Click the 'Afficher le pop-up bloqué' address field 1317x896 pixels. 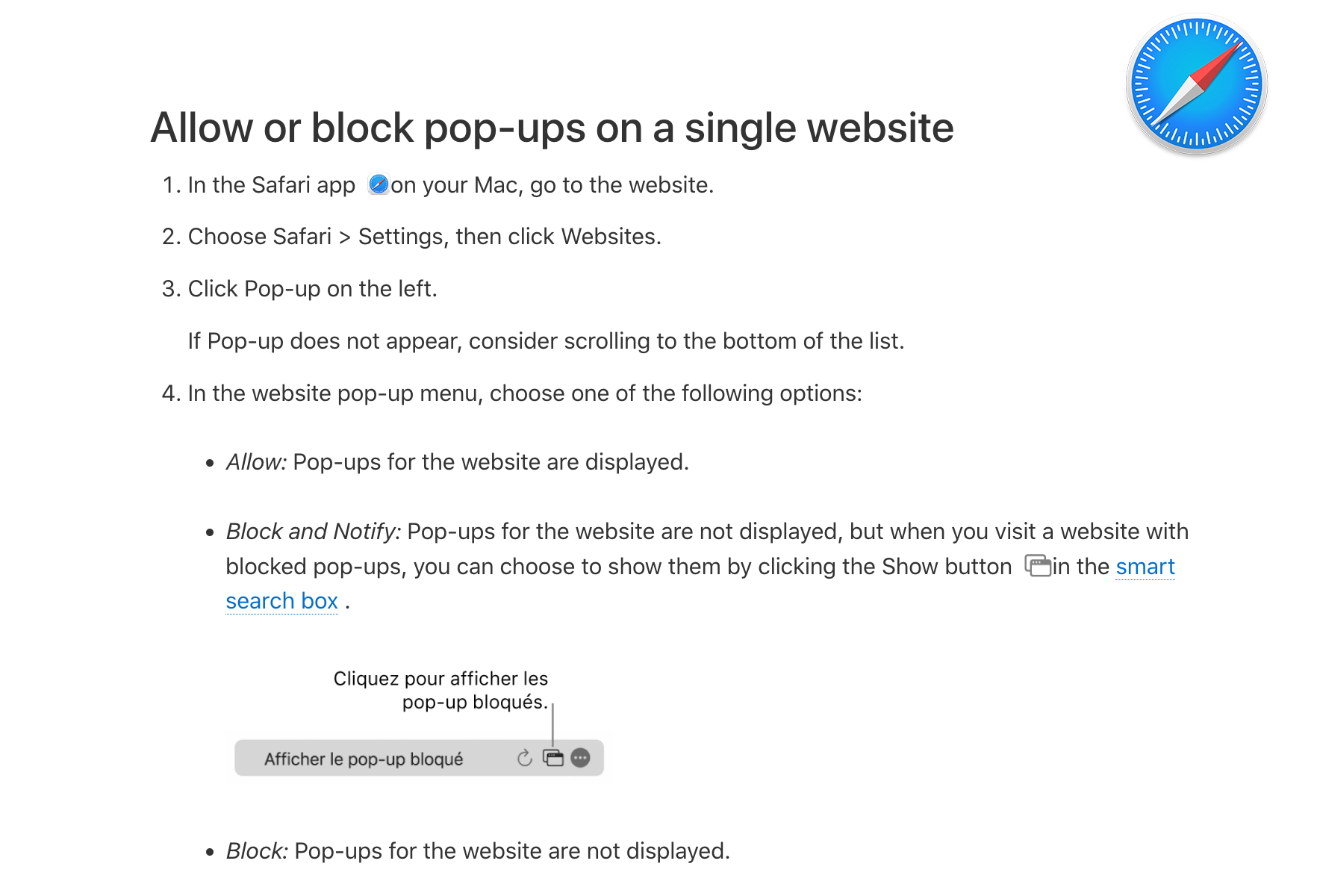click(x=364, y=759)
